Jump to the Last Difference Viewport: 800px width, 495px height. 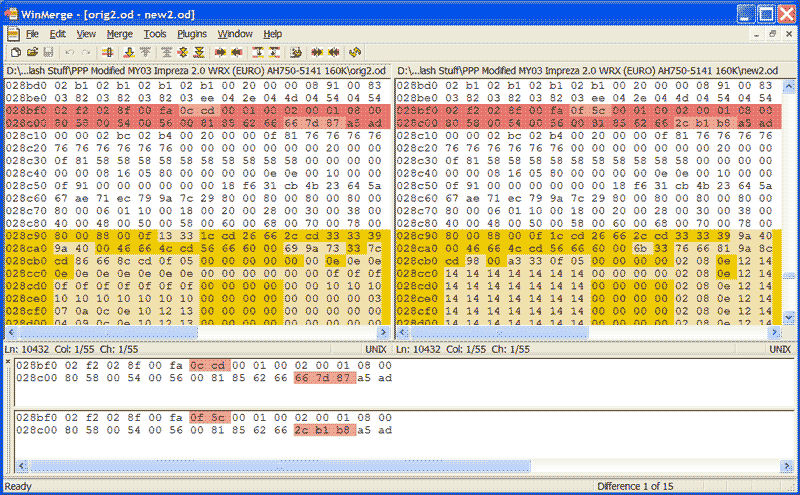199,51
